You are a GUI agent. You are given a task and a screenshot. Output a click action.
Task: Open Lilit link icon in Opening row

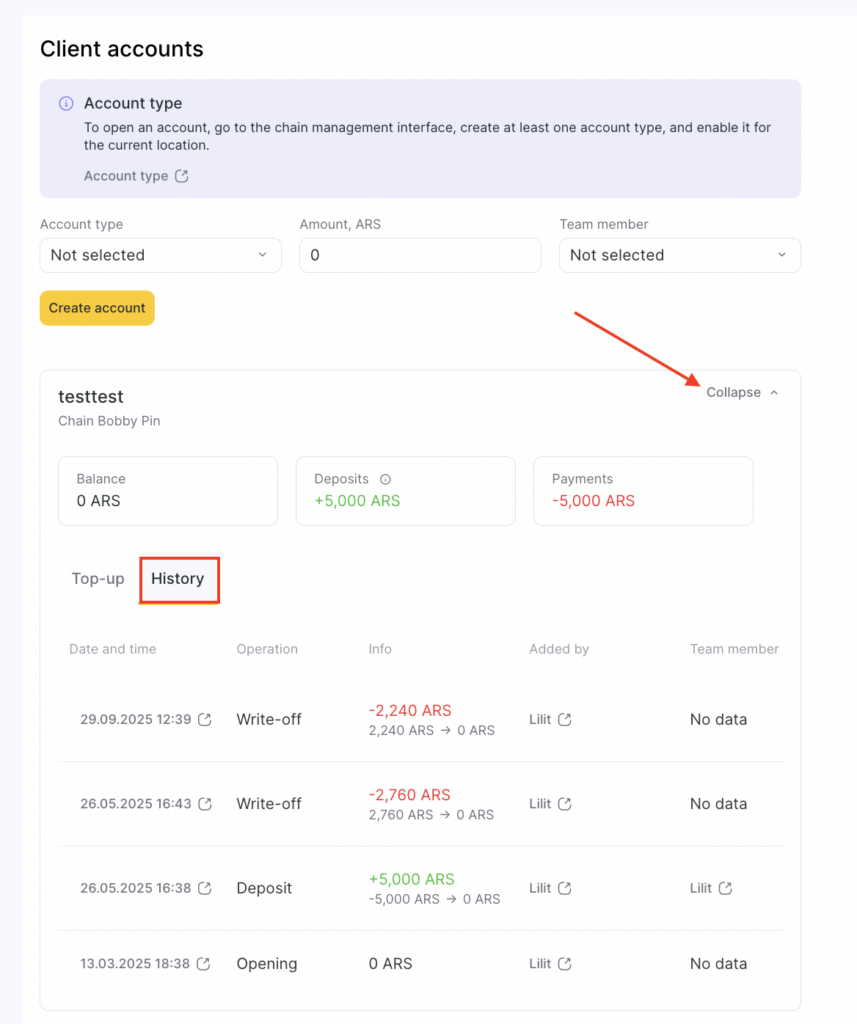pyautogui.click(x=564, y=964)
